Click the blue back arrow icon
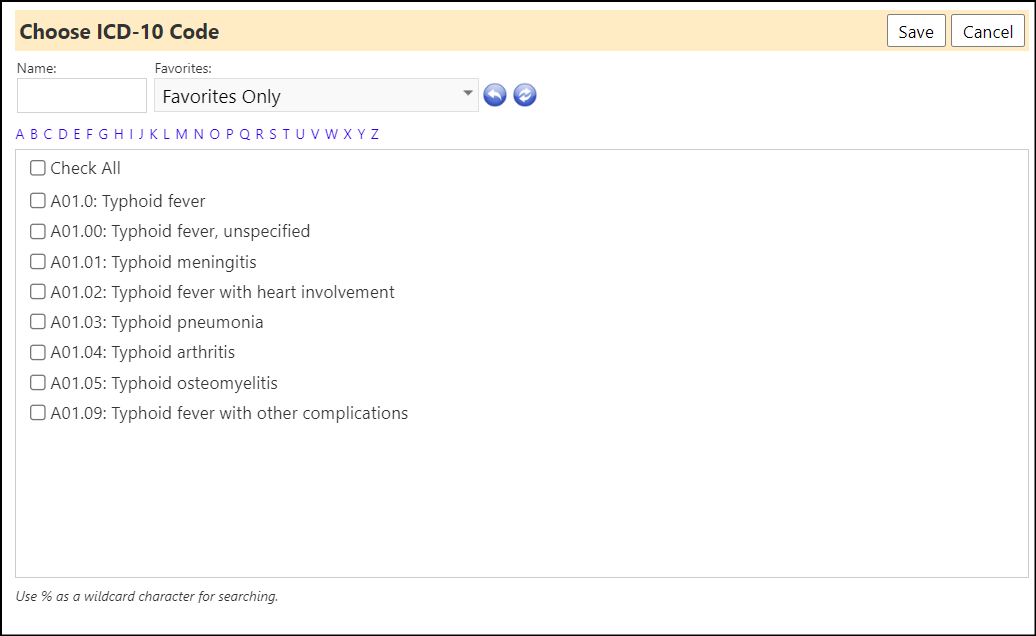 (495, 95)
